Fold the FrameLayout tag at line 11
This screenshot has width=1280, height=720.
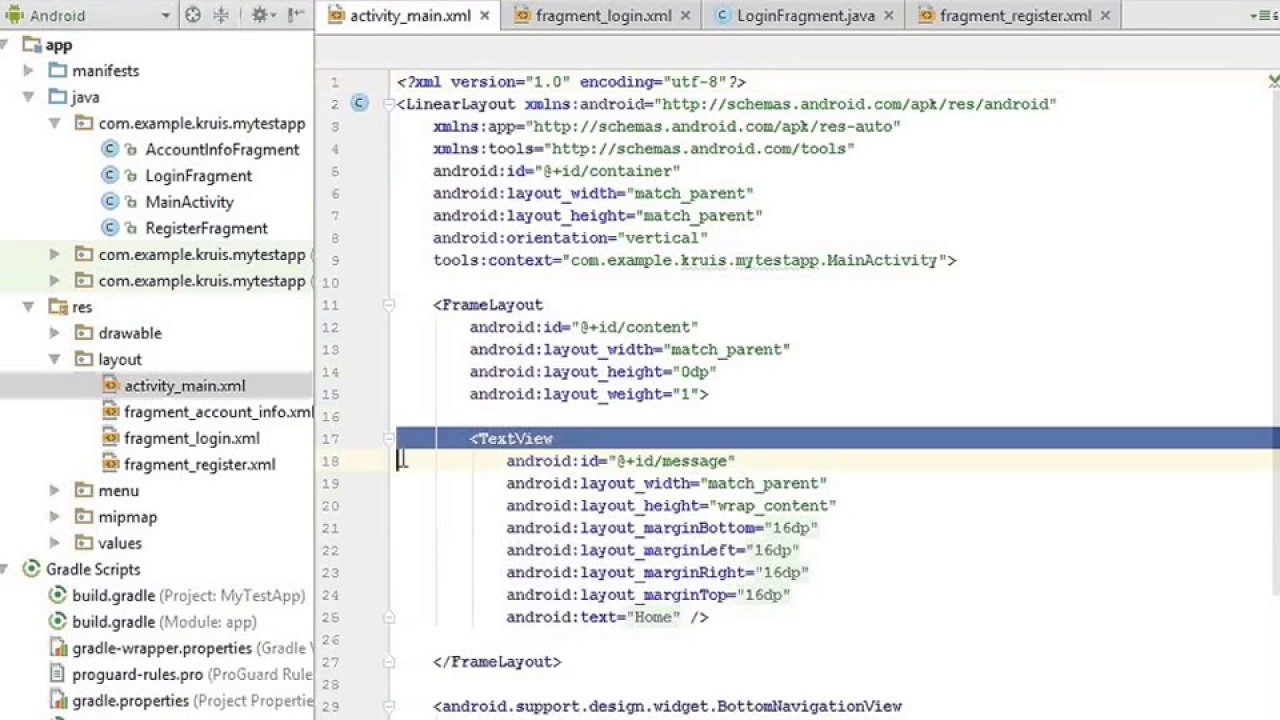(x=389, y=305)
